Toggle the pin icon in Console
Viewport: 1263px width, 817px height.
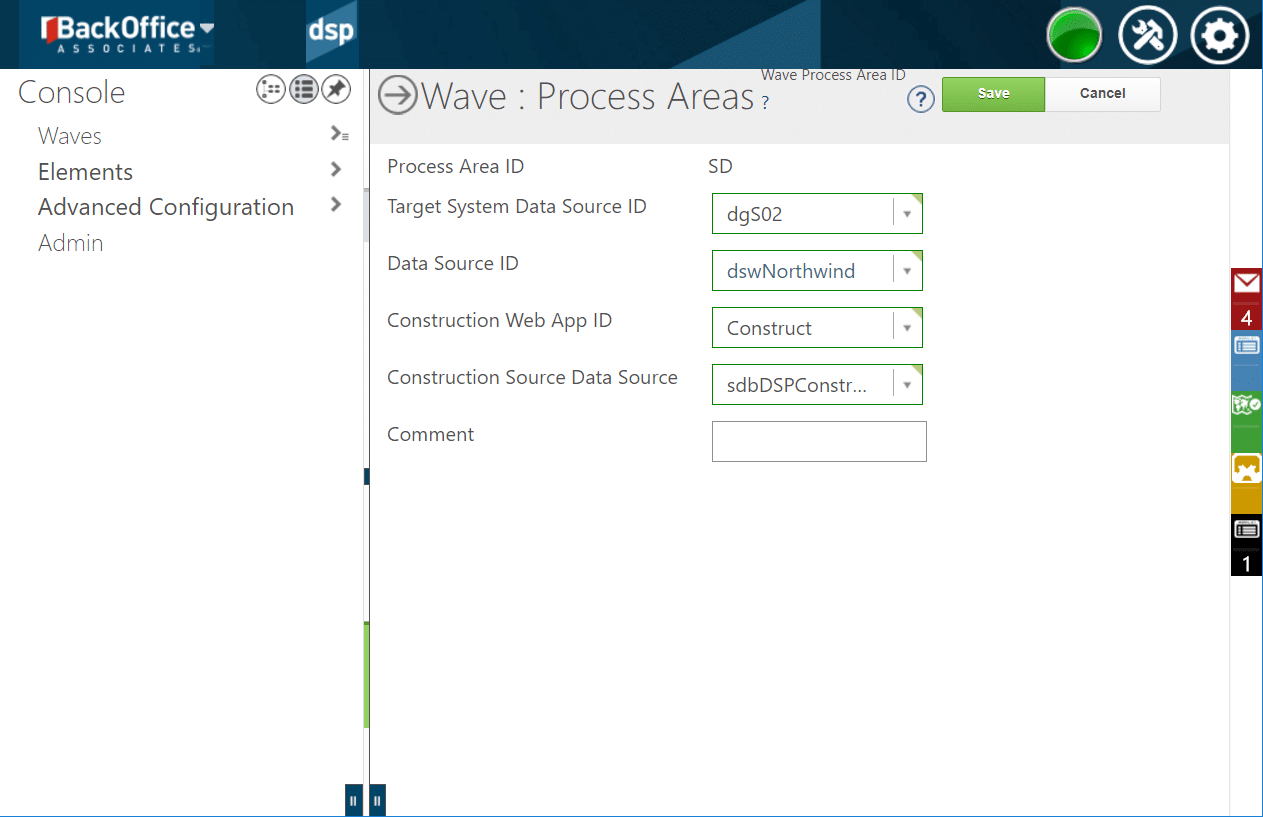(x=336, y=90)
